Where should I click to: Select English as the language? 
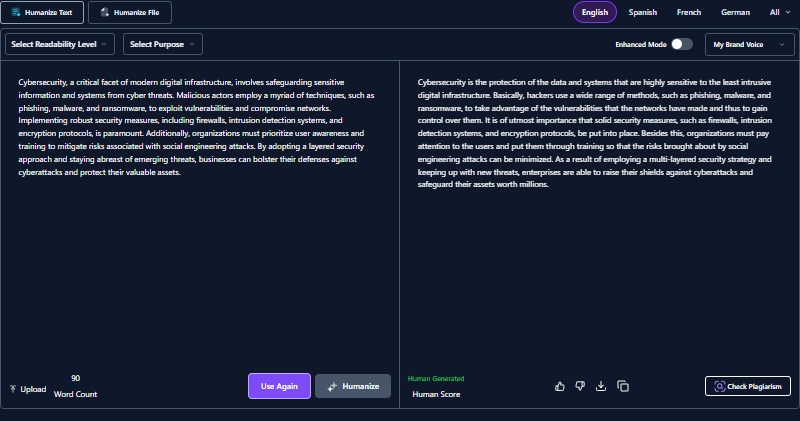tap(594, 12)
